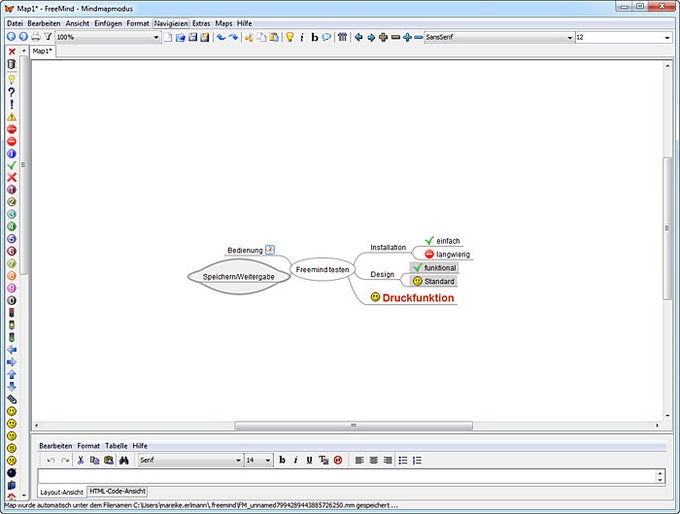Viewport: 680px width, 514px height.
Task: Add the blue info icon from sidebar
Action: click(12, 154)
